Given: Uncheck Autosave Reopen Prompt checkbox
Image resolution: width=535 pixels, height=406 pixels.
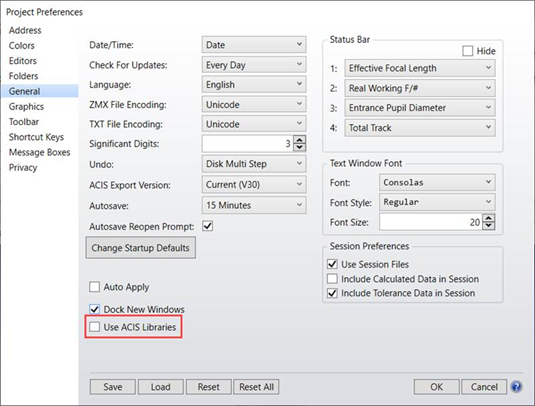Looking at the screenshot, I should click(x=207, y=226).
